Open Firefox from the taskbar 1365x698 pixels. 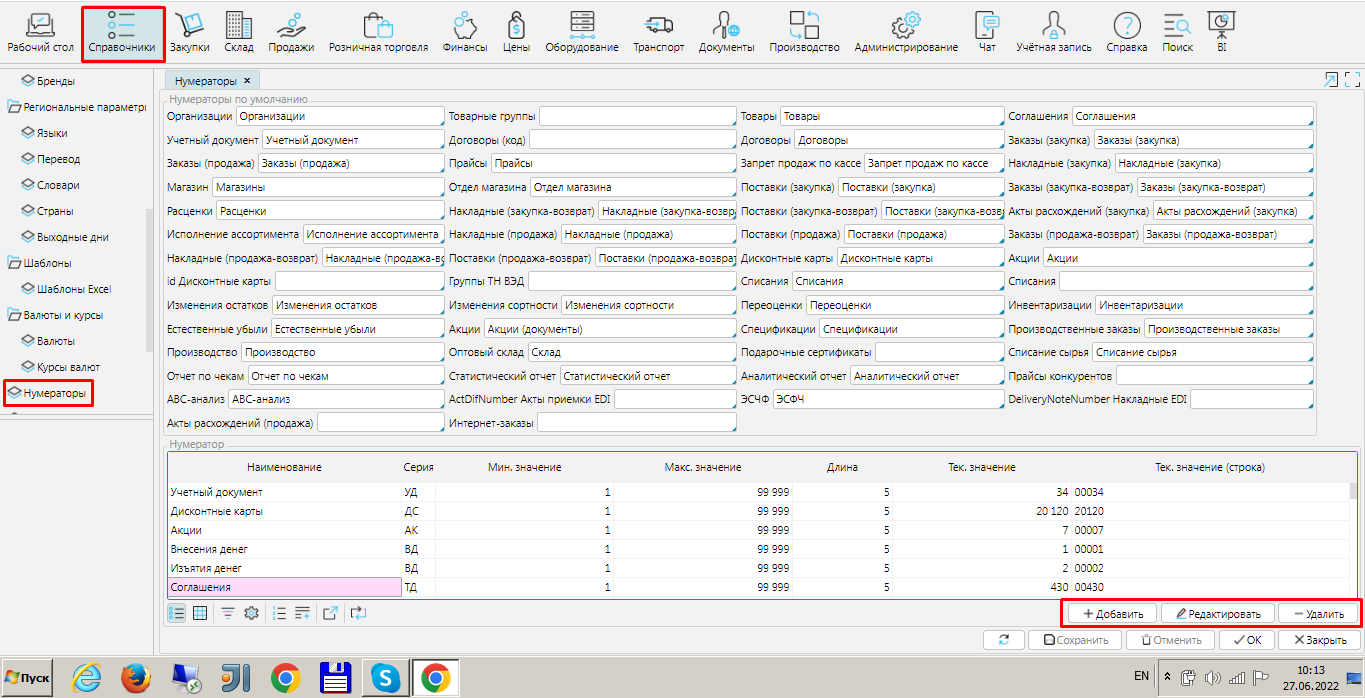click(135, 679)
